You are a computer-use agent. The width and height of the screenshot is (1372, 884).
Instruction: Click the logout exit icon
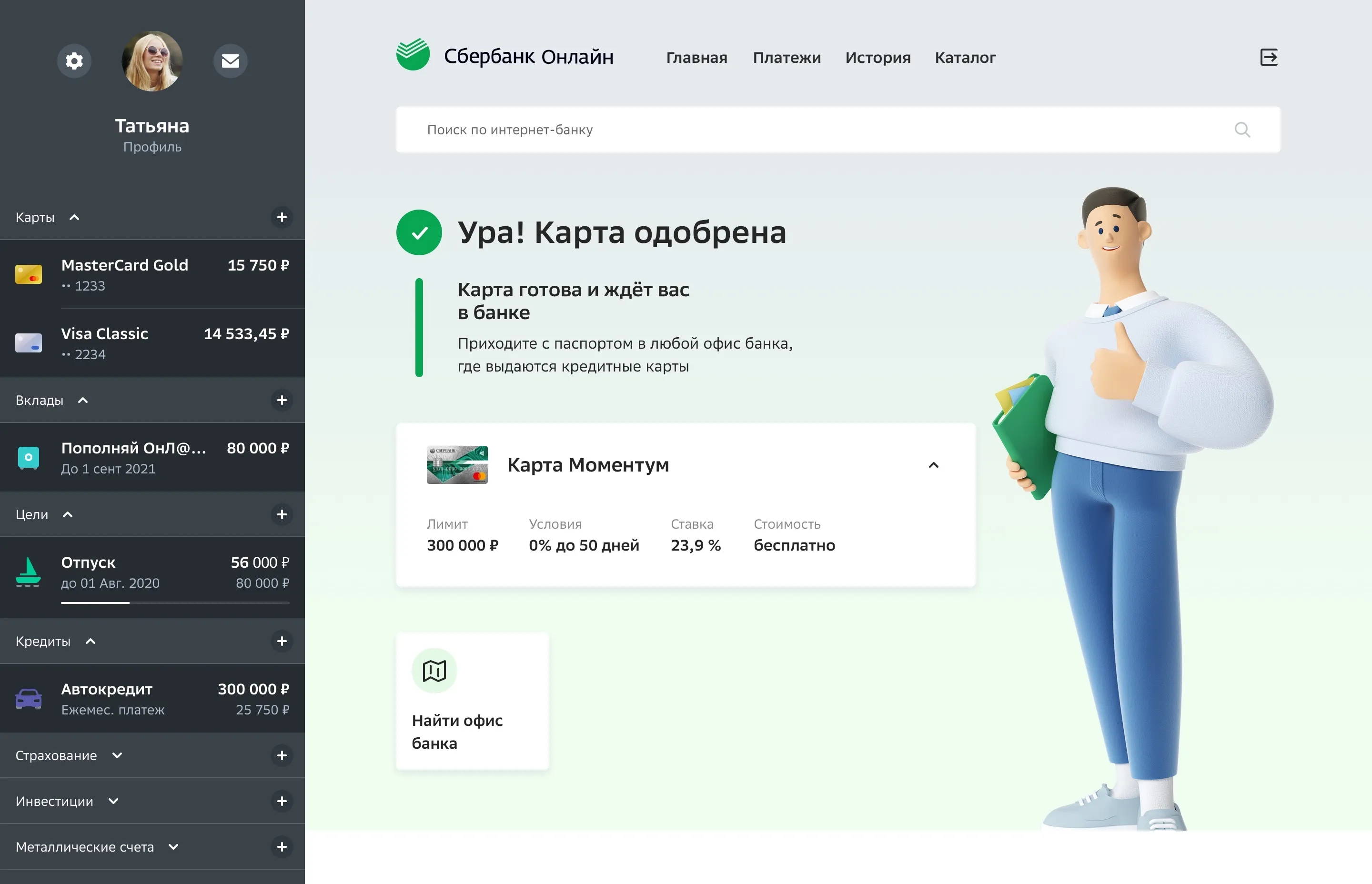(x=1269, y=58)
